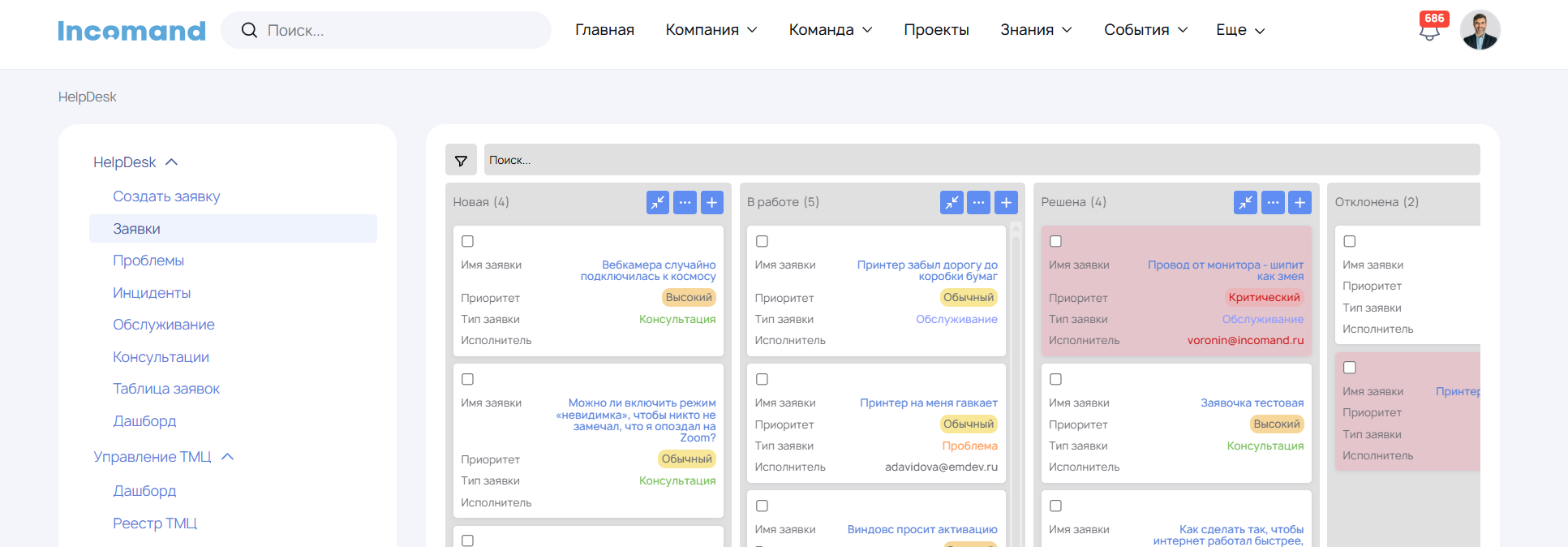Add a new ticket in Новая column
Viewport: 1568px width, 547px height.
[x=711, y=202]
